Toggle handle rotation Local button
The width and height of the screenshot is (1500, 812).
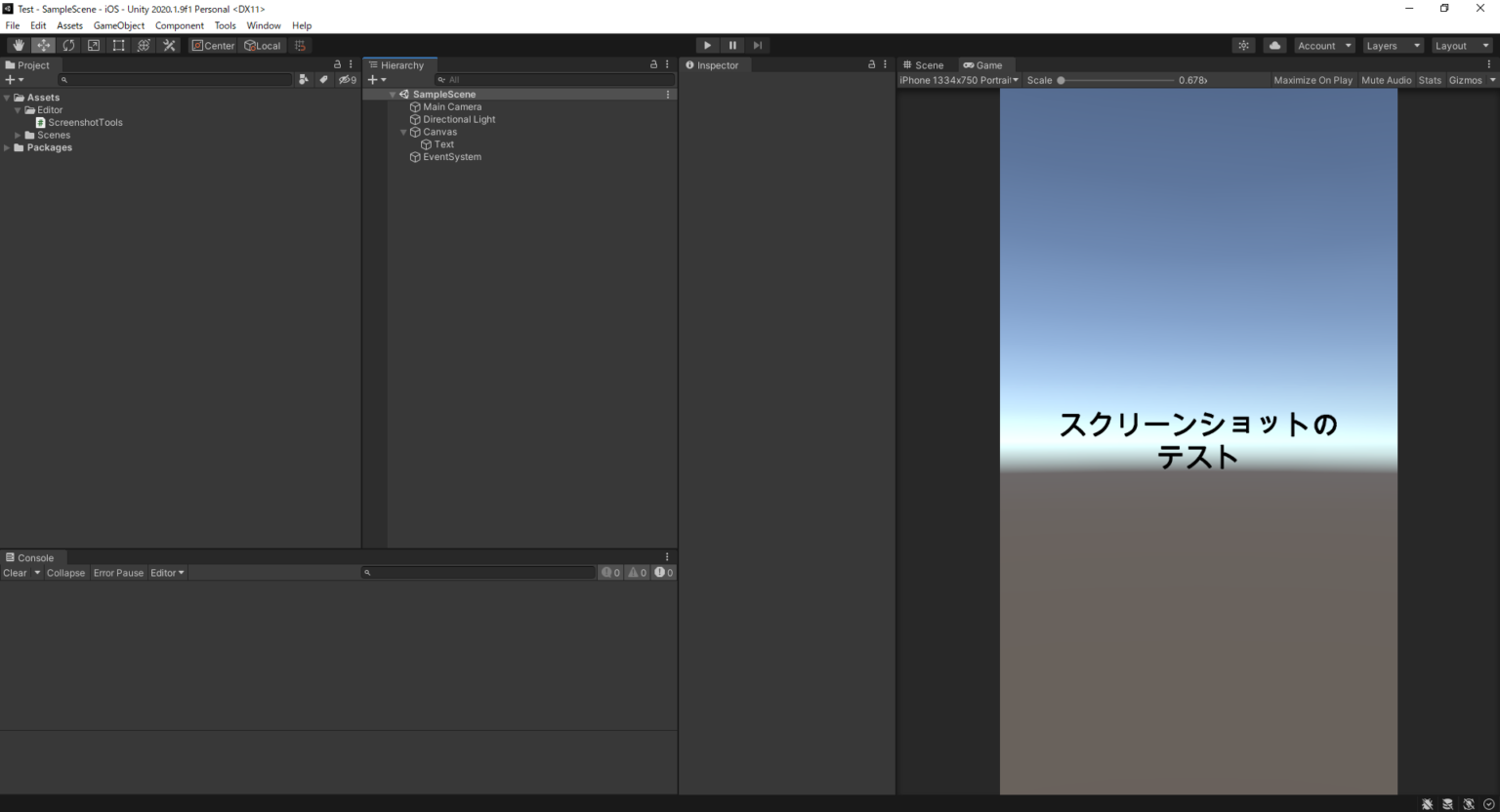(x=262, y=46)
